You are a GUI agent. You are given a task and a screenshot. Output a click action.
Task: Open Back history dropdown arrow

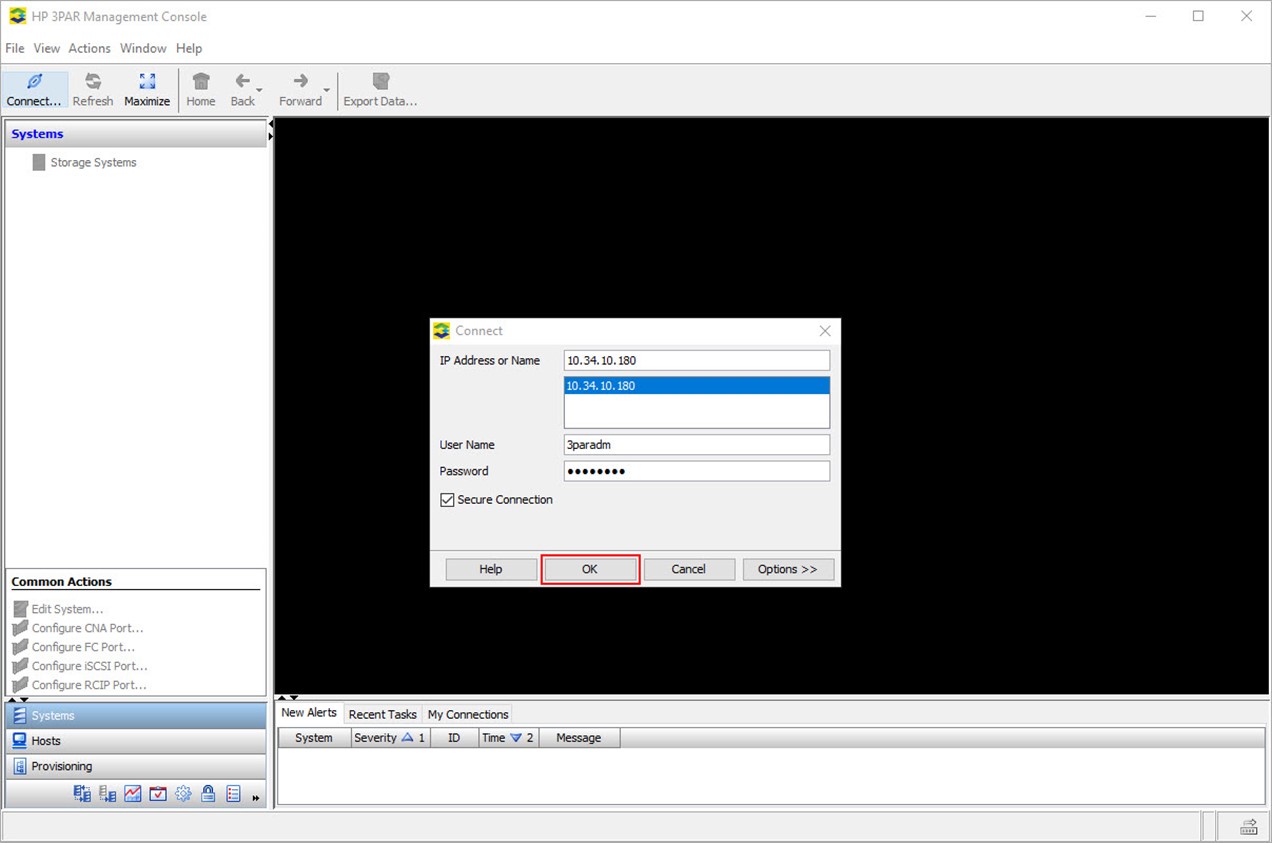(x=259, y=90)
